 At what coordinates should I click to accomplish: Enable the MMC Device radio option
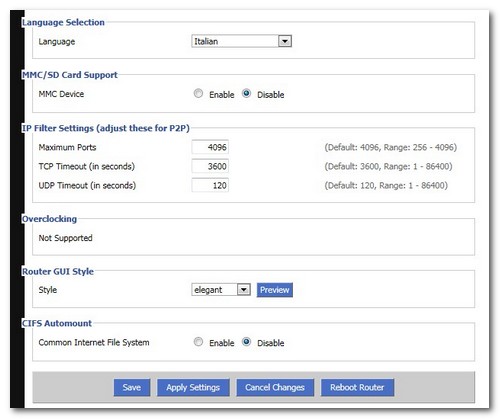pyautogui.click(x=198, y=93)
